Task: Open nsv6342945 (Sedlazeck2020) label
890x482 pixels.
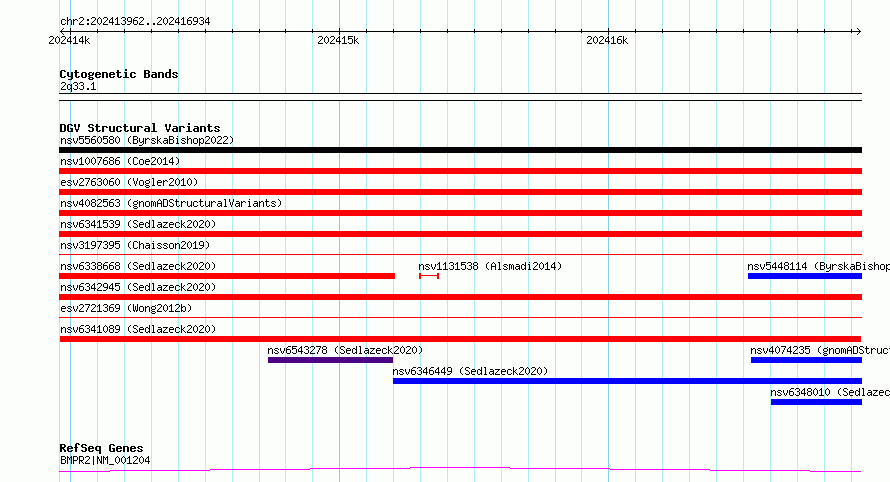Action: coord(138,287)
